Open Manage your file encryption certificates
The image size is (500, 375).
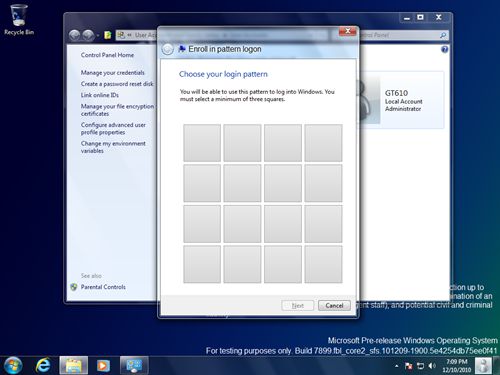tap(117, 110)
